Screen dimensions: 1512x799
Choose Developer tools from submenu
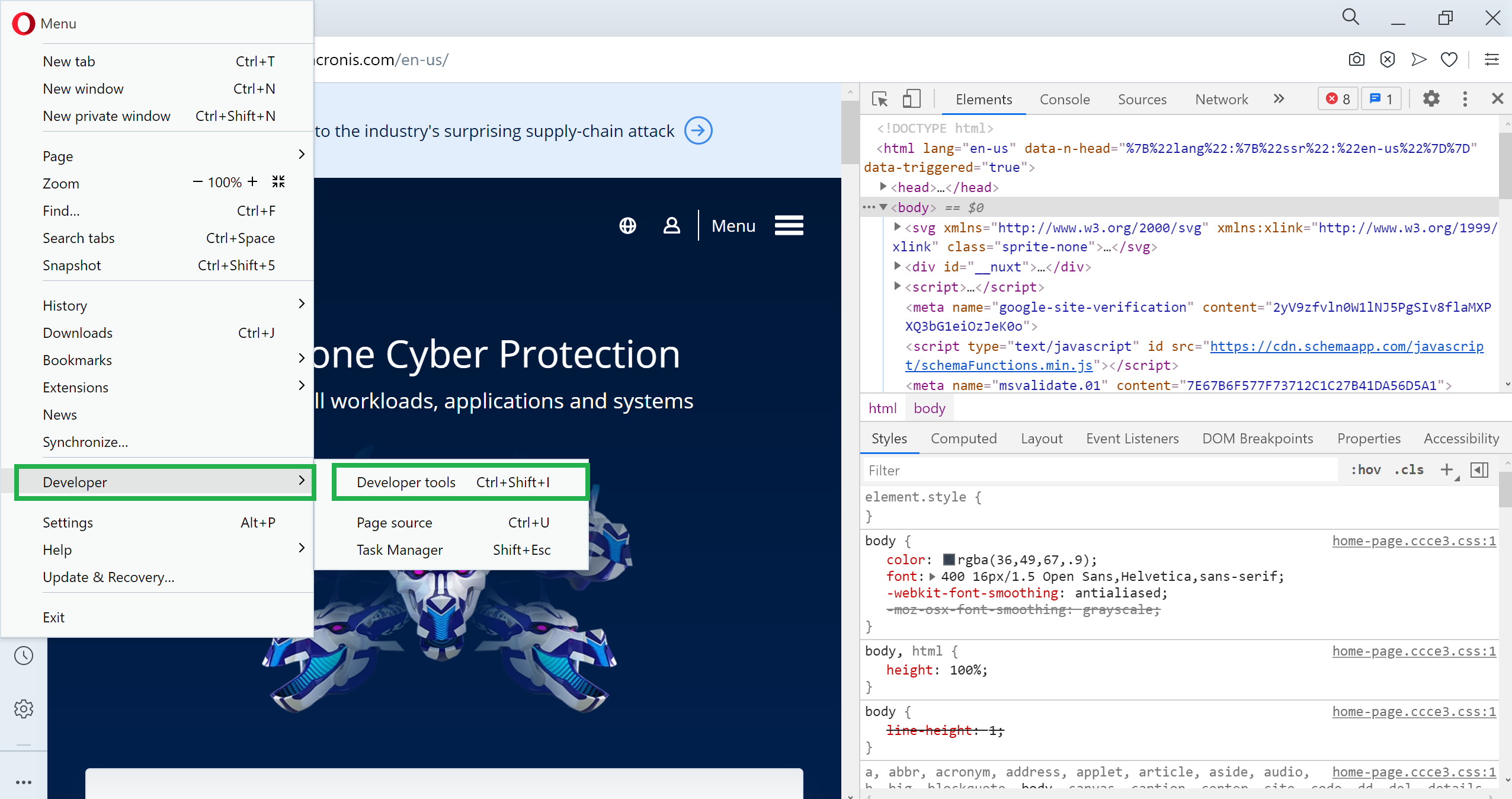[x=460, y=482]
